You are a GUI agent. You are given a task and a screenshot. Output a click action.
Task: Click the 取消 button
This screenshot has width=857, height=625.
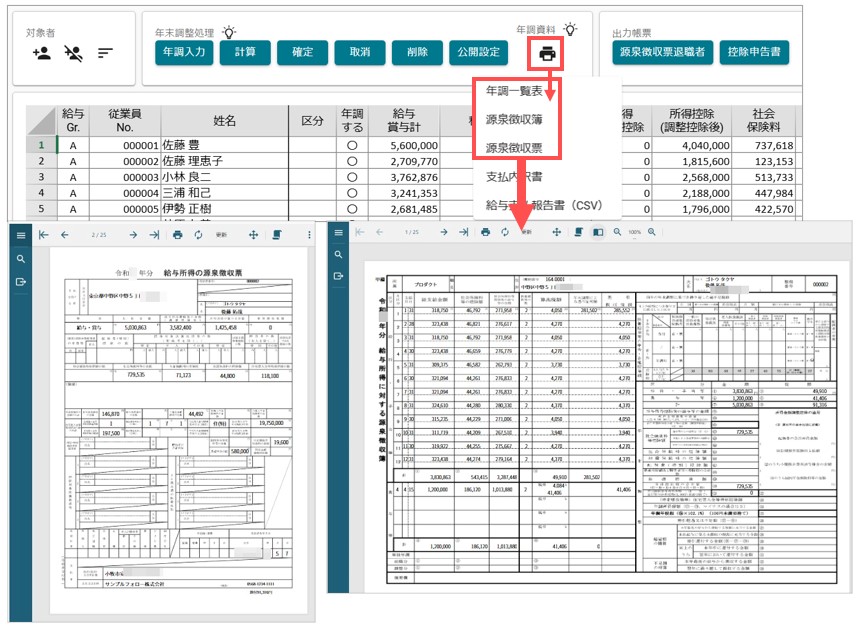(x=360, y=52)
